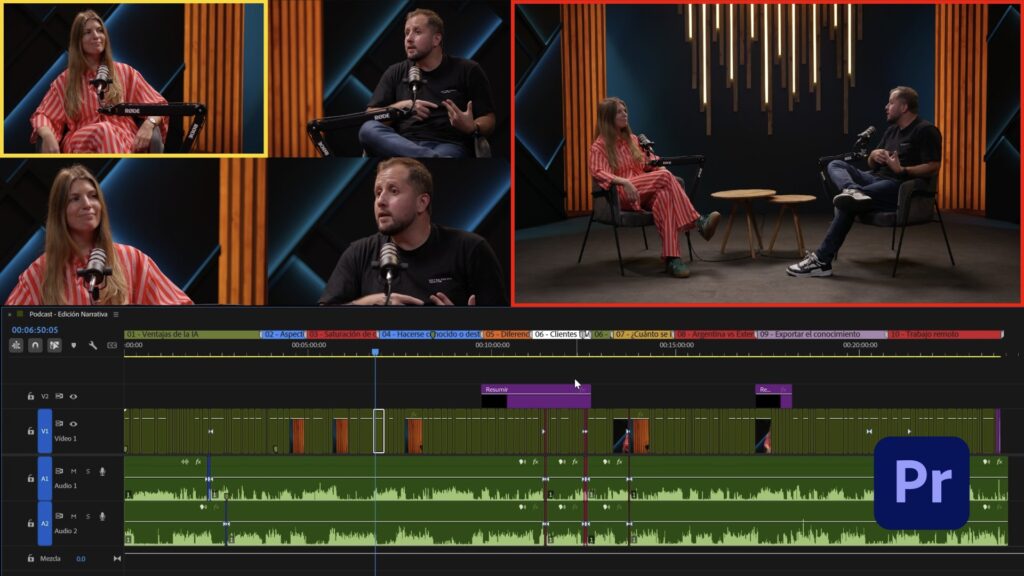Click the Add Marker shield icon

[x=73, y=346]
